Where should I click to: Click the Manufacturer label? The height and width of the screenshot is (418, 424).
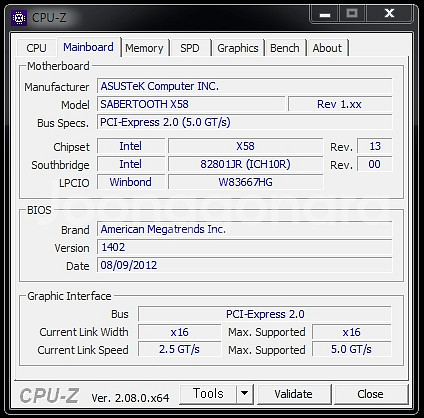(57, 87)
